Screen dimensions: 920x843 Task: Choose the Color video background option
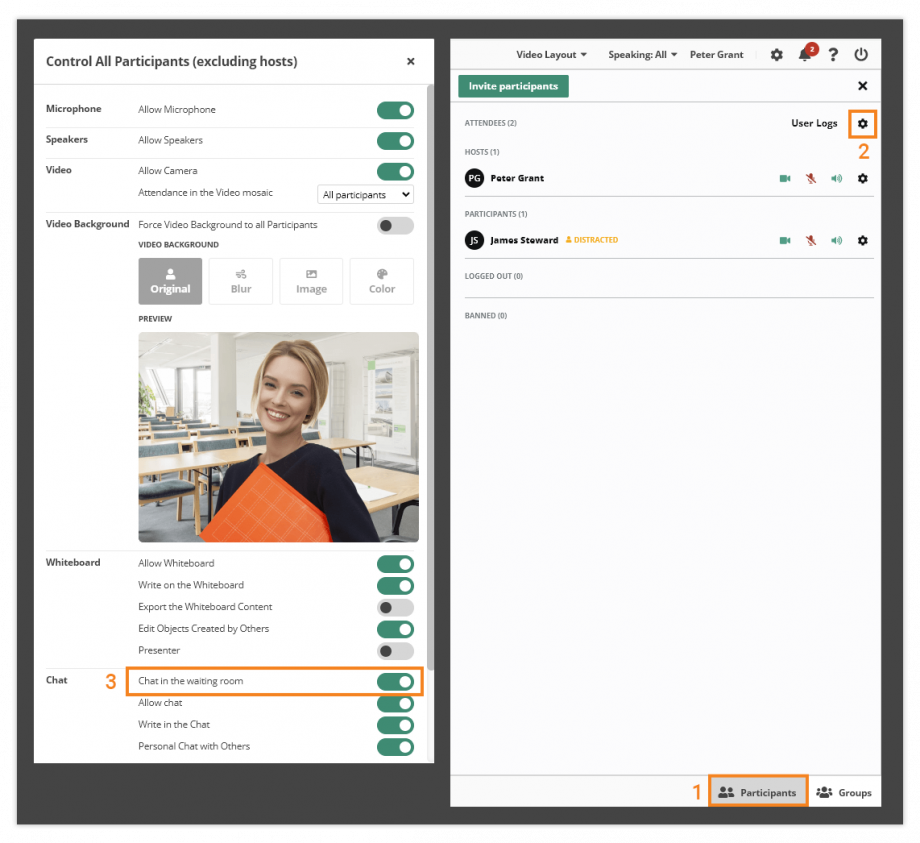coord(381,281)
